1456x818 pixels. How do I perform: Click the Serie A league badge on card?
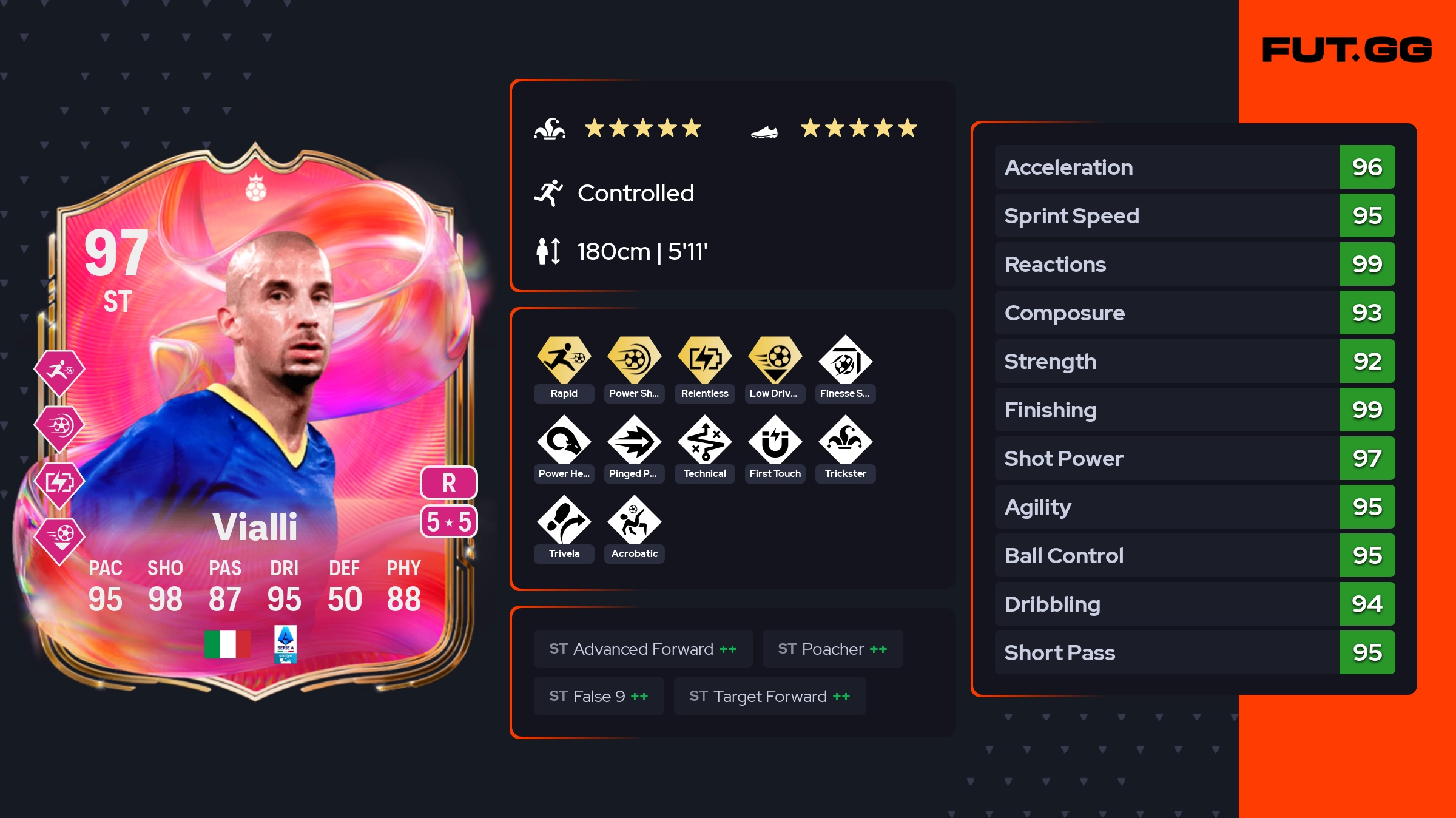pos(285,644)
